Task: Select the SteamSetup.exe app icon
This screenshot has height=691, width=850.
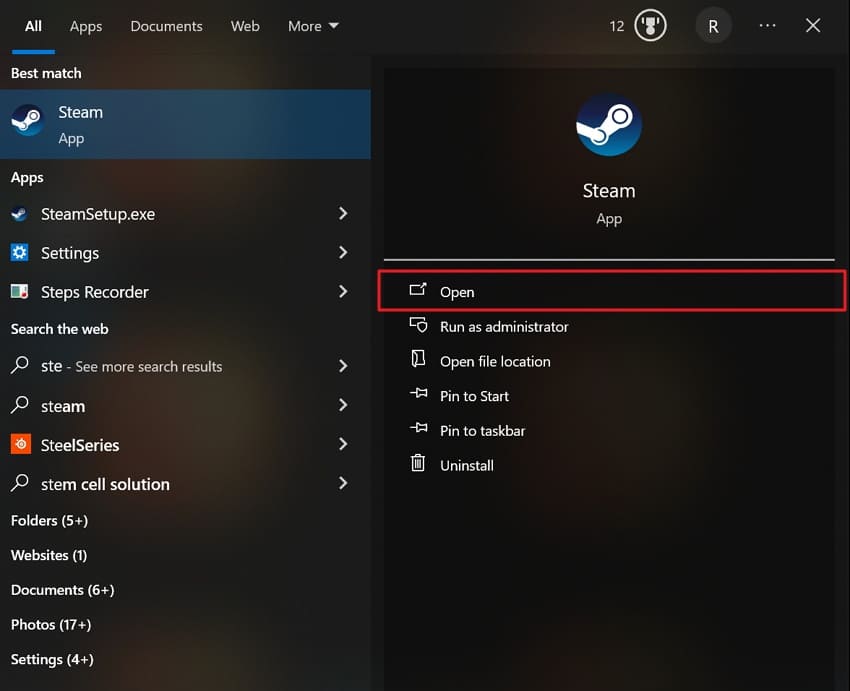Action: pyautogui.click(x=20, y=213)
